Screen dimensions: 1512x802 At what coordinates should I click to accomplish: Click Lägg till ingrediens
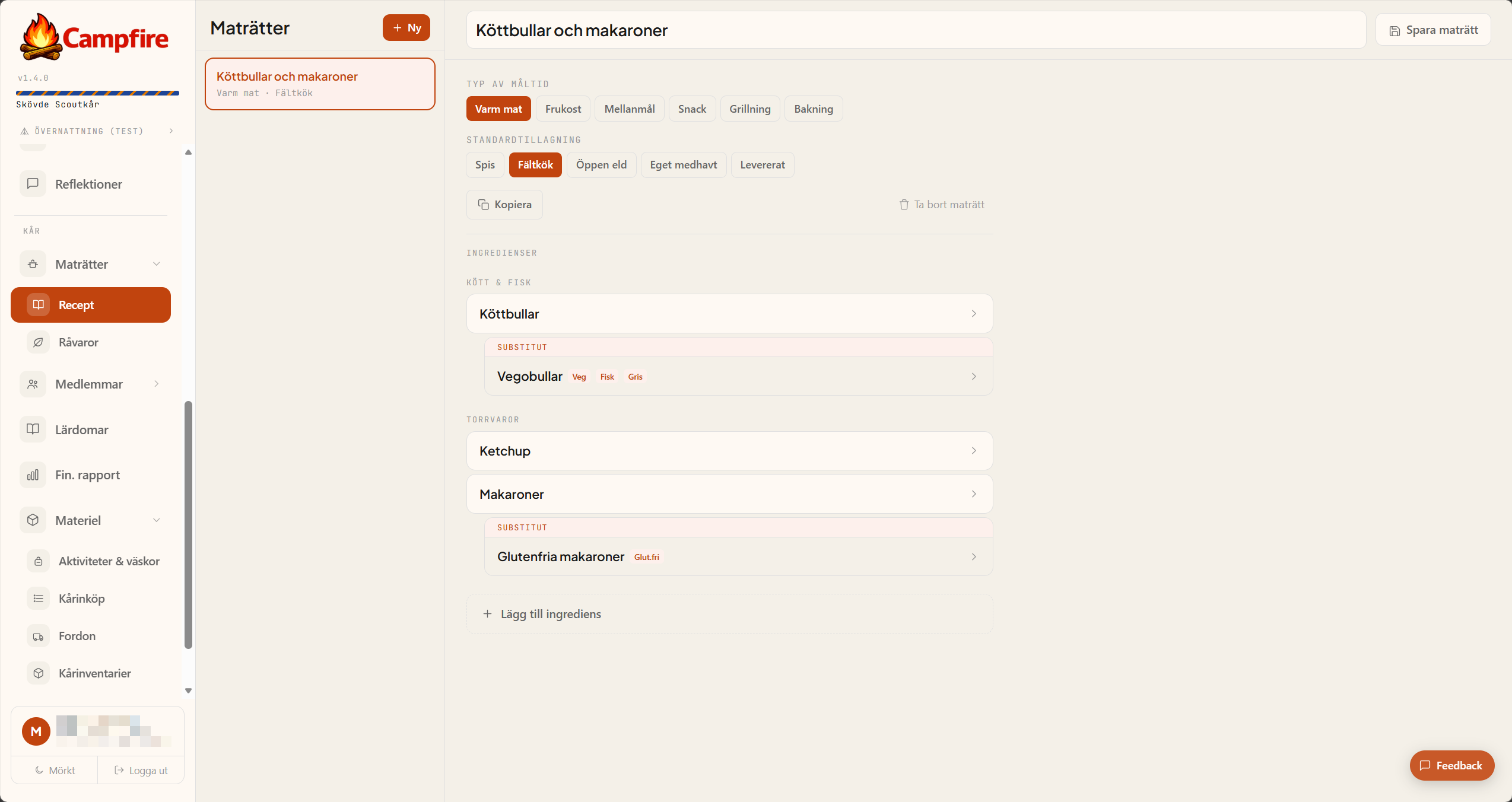pyautogui.click(x=730, y=614)
